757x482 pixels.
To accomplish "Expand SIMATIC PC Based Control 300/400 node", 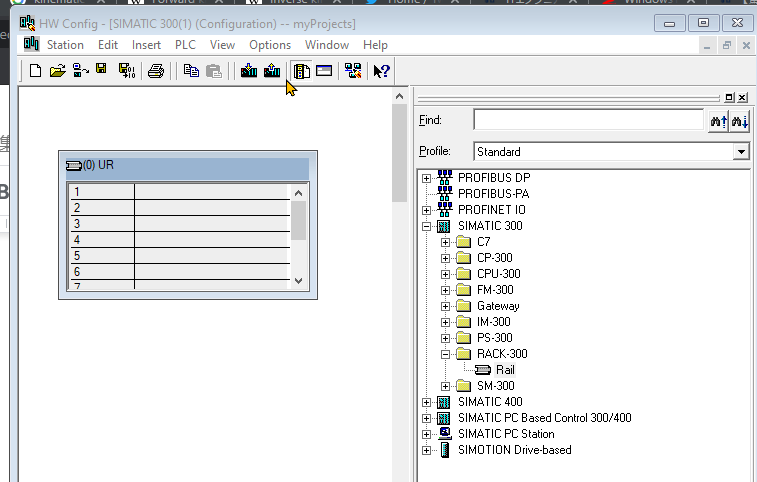I will tap(426, 418).
